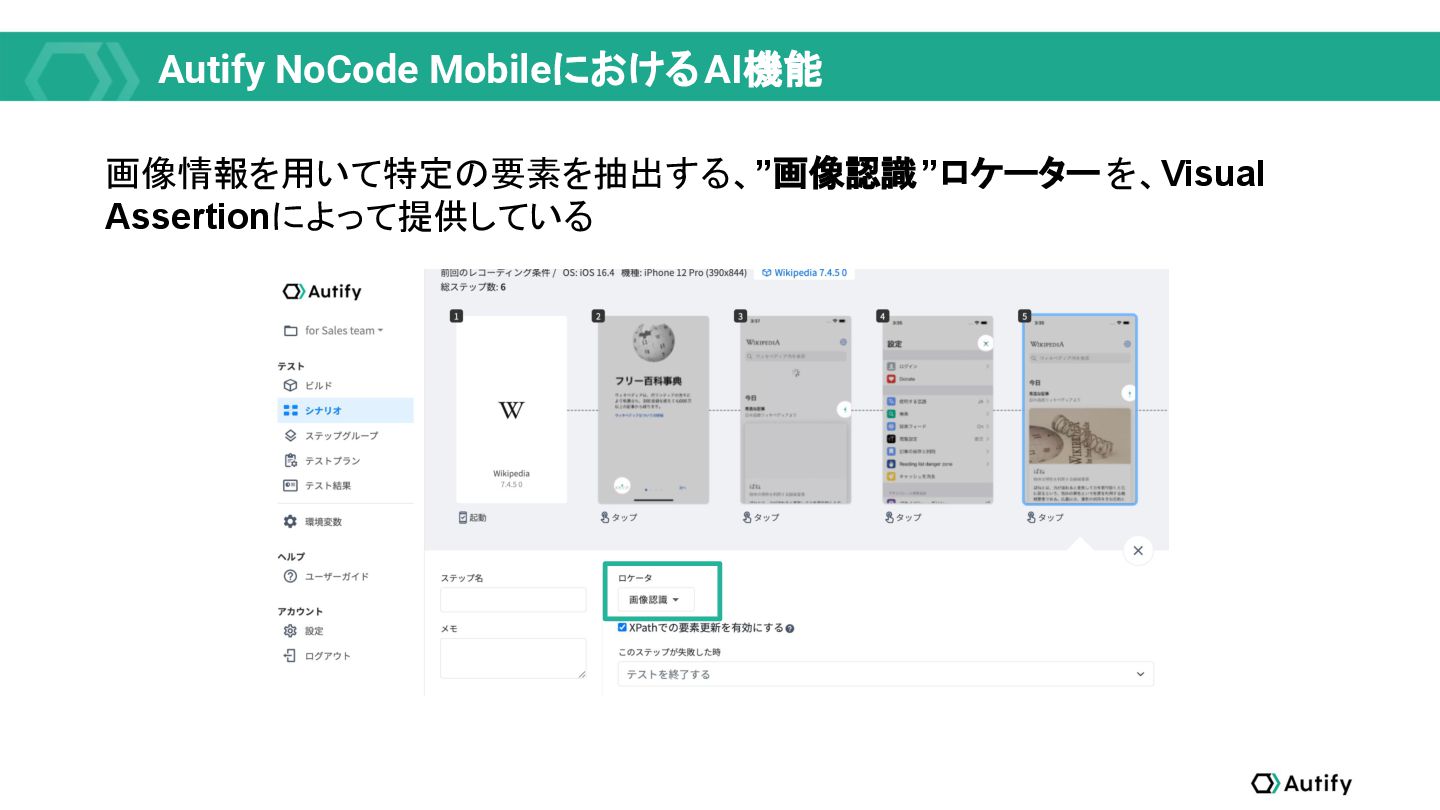
Task: Click the insert-step circle between steps 3 and 4
Action: tap(844, 409)
